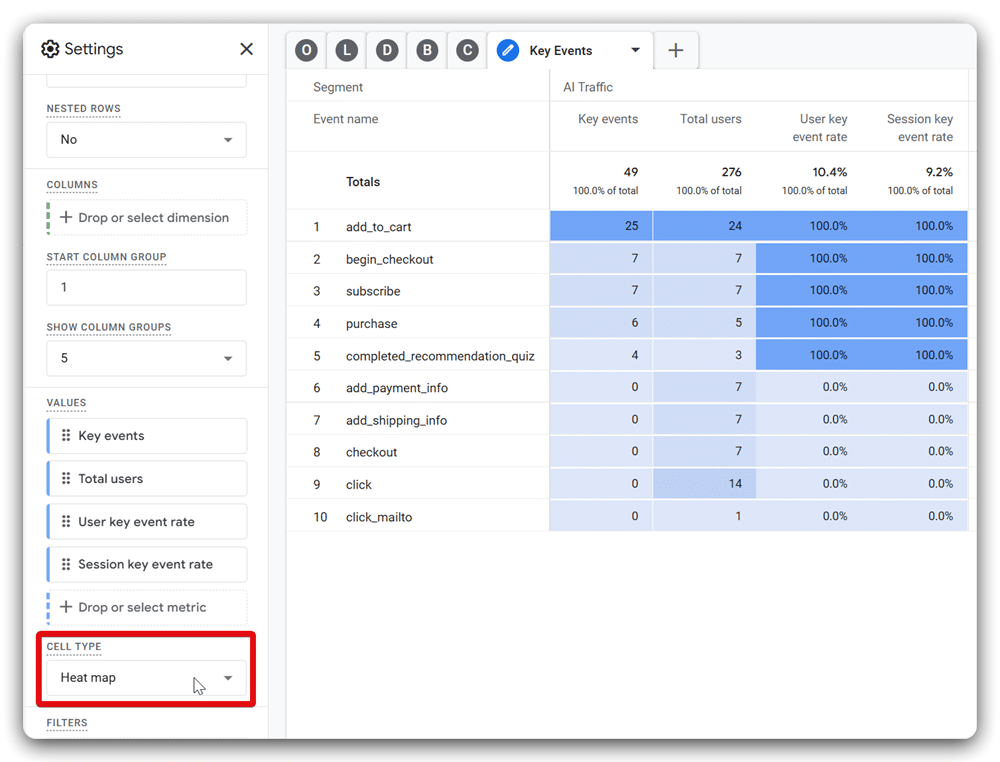Go to the circular 'C' tab
1000x762 pixels.
coord(467,50)
